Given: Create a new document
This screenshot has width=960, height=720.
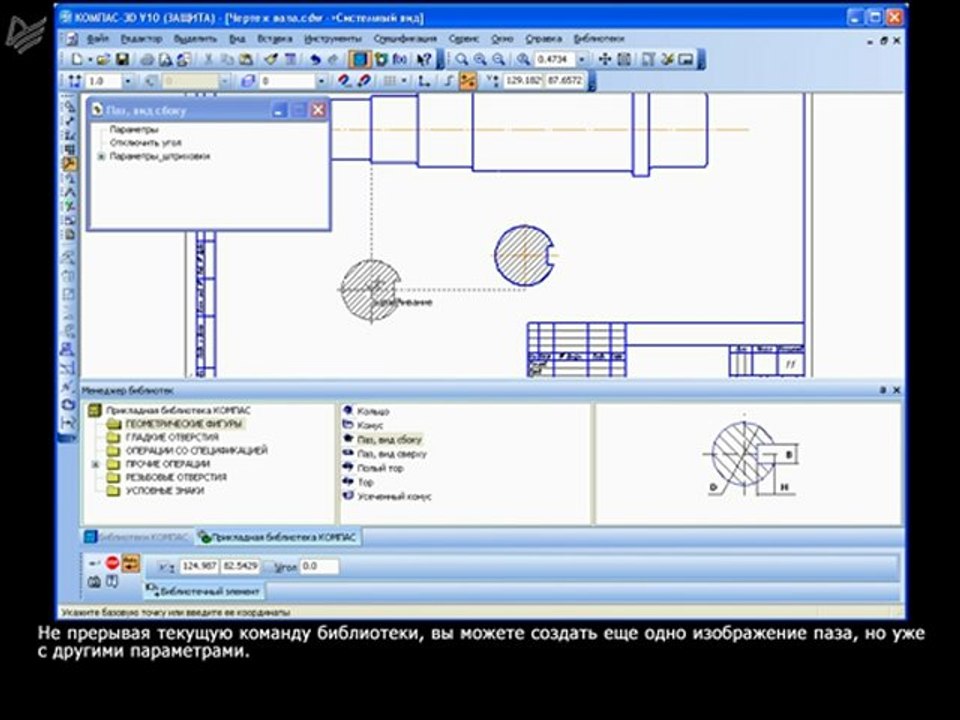Looking at the screenshot, I should 76,59.
